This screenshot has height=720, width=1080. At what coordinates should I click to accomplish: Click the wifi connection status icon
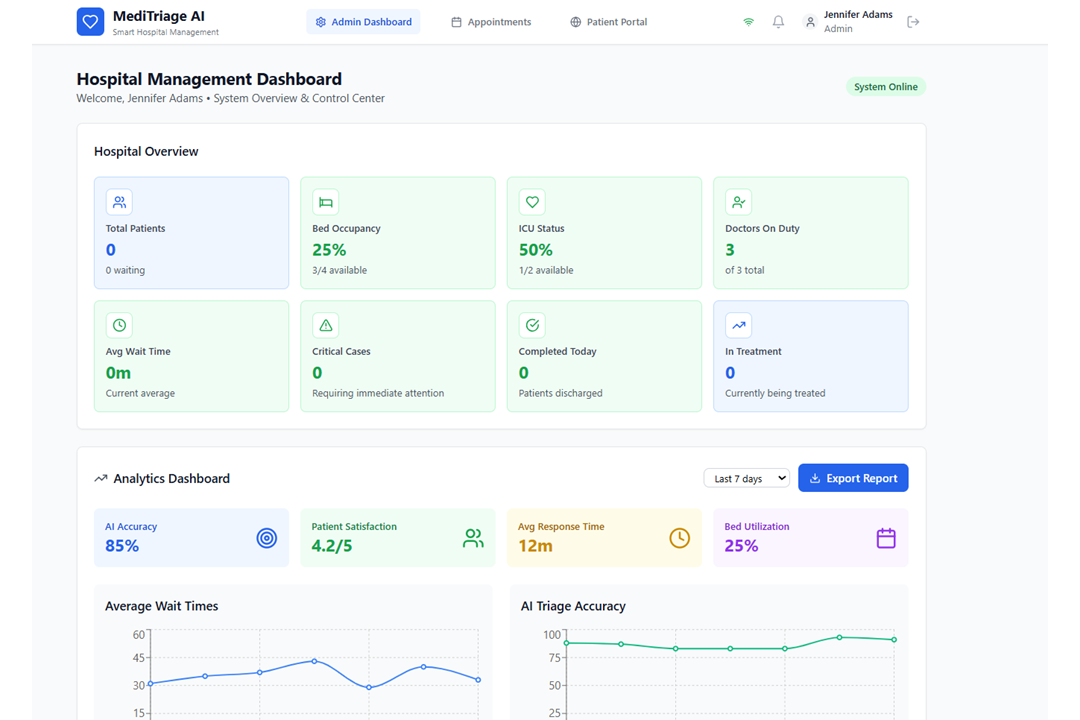tap(749, 22)
